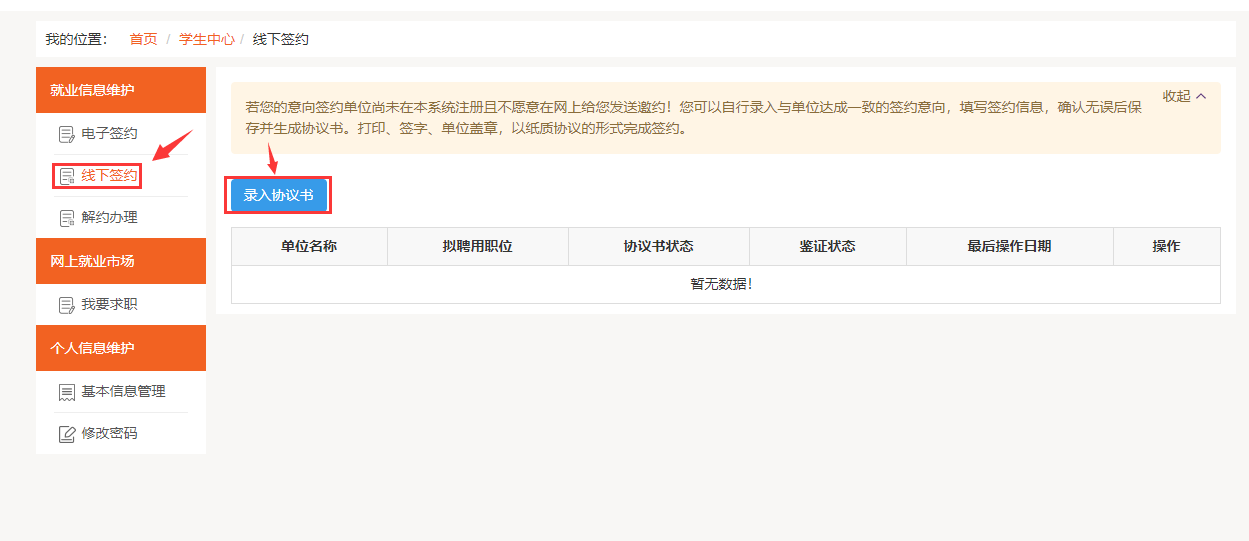1249x541 pixels.
Task: Click 线下签约 at the breadcrumb end
Action: [280, 39]
